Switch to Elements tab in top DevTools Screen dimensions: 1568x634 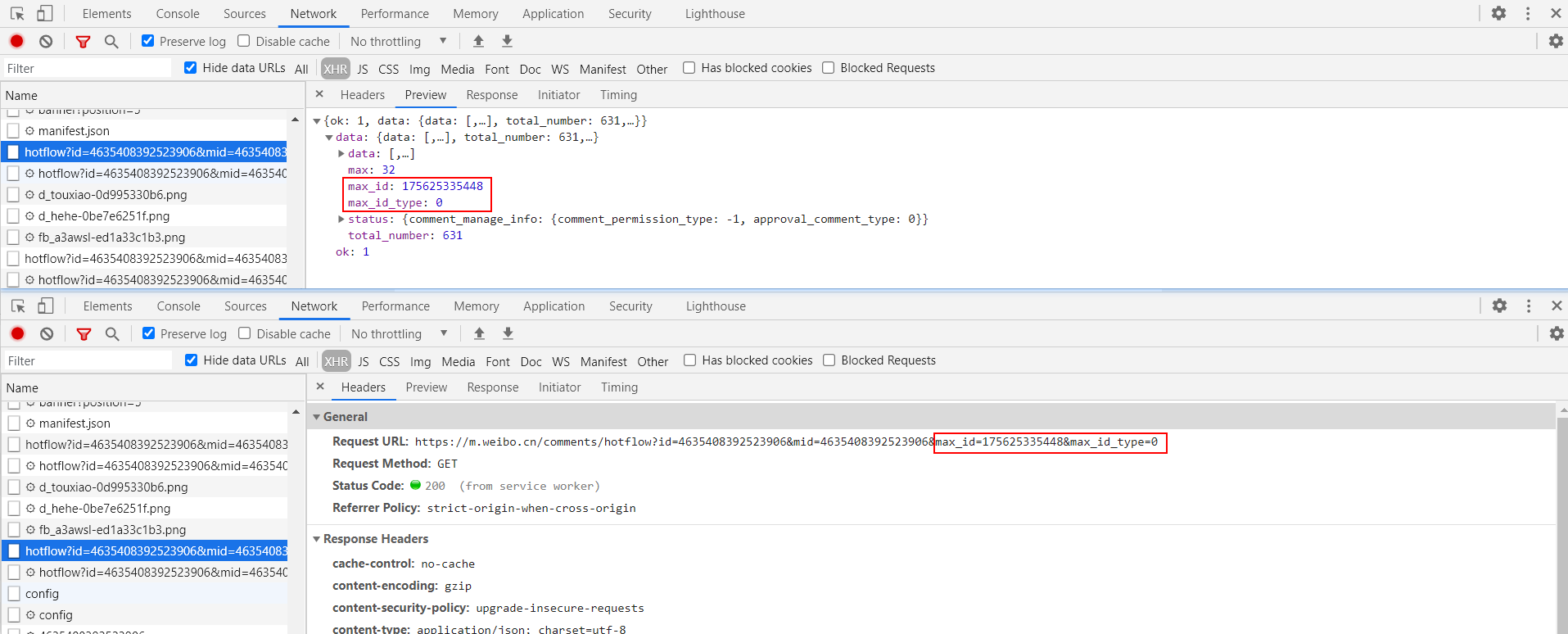click(x=106, y=14)
